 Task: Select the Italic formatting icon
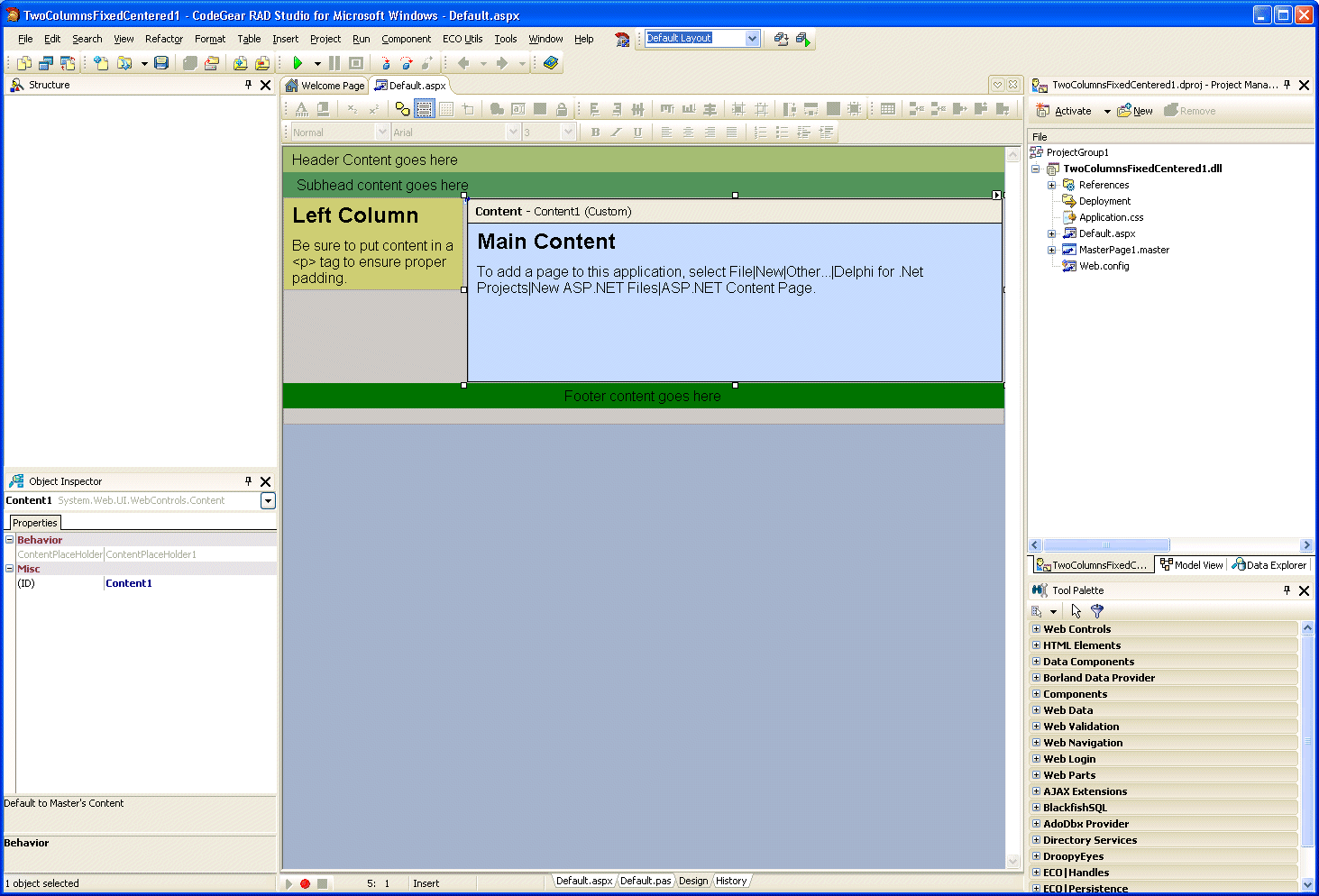[x=617, y=132]
